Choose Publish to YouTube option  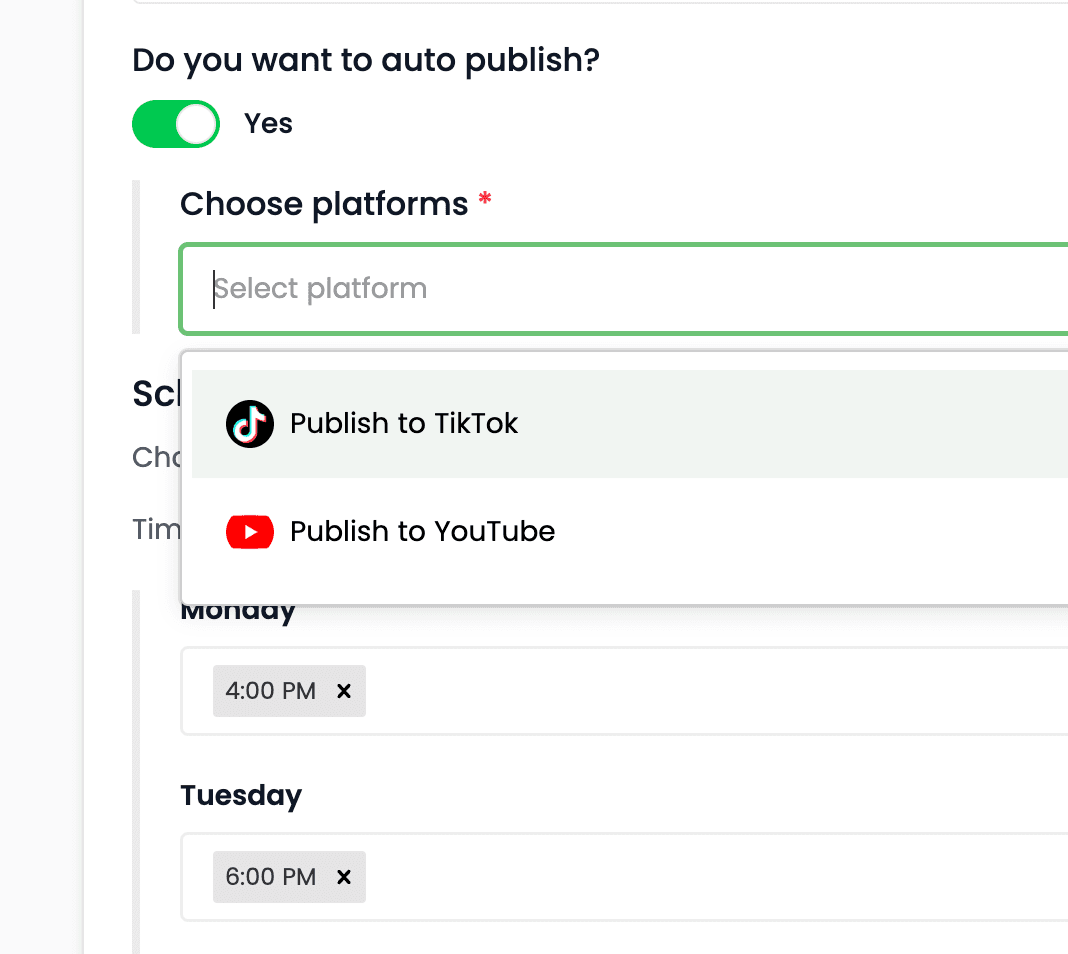pos(630,532)
